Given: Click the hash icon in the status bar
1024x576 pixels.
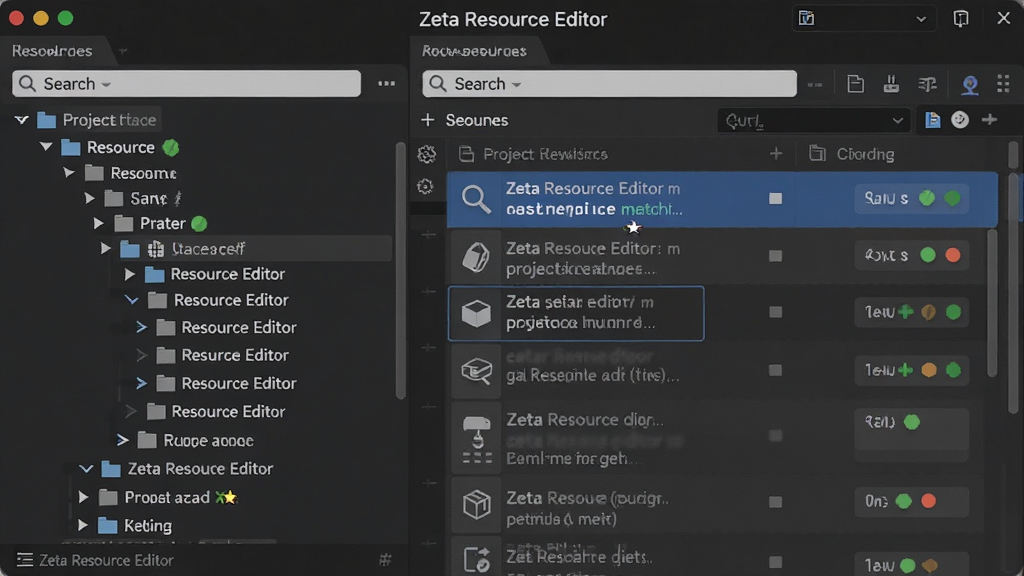Looking at the screenshot, I should [385, 560].
